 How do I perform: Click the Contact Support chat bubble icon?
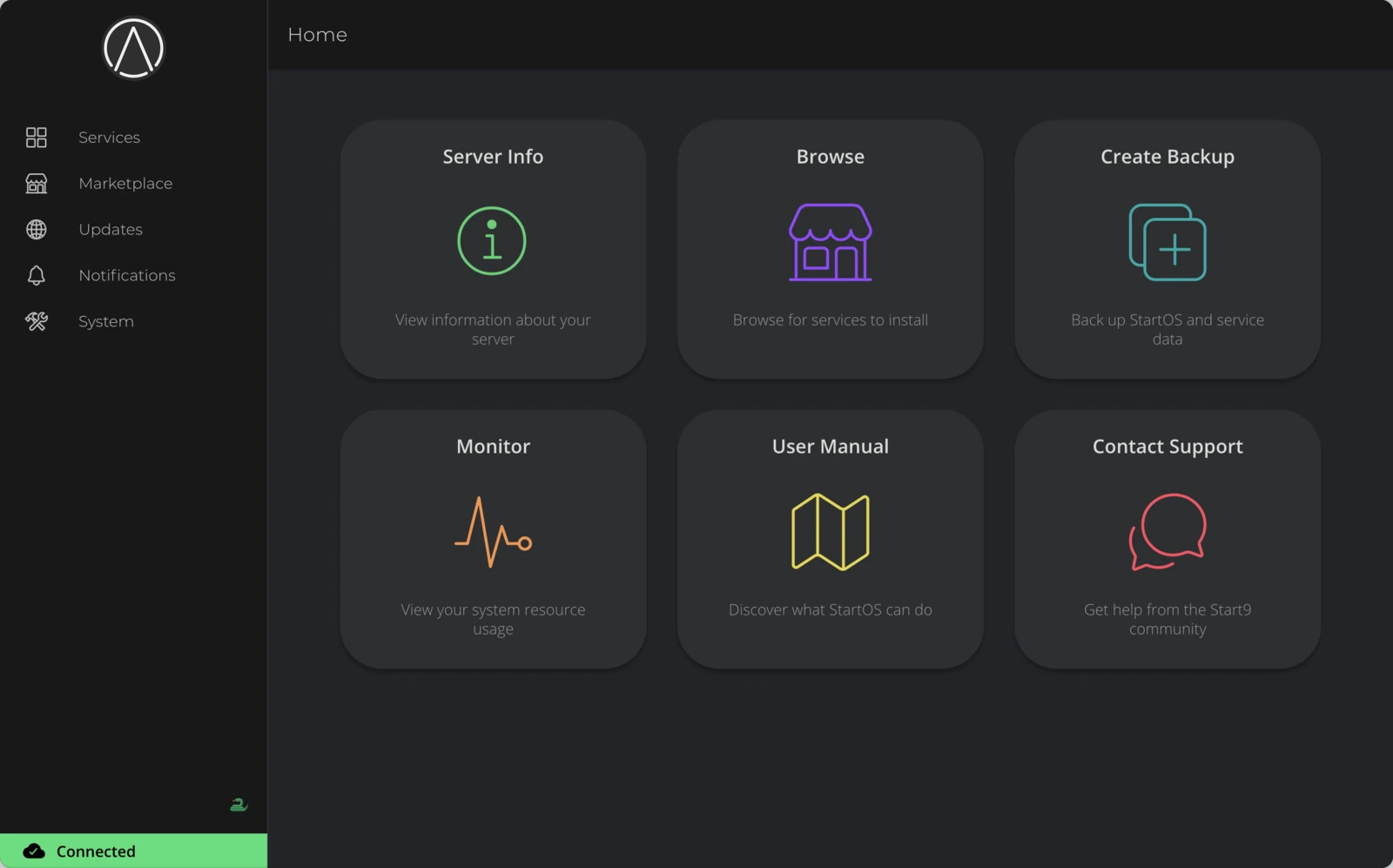(x=1167, y=532)
